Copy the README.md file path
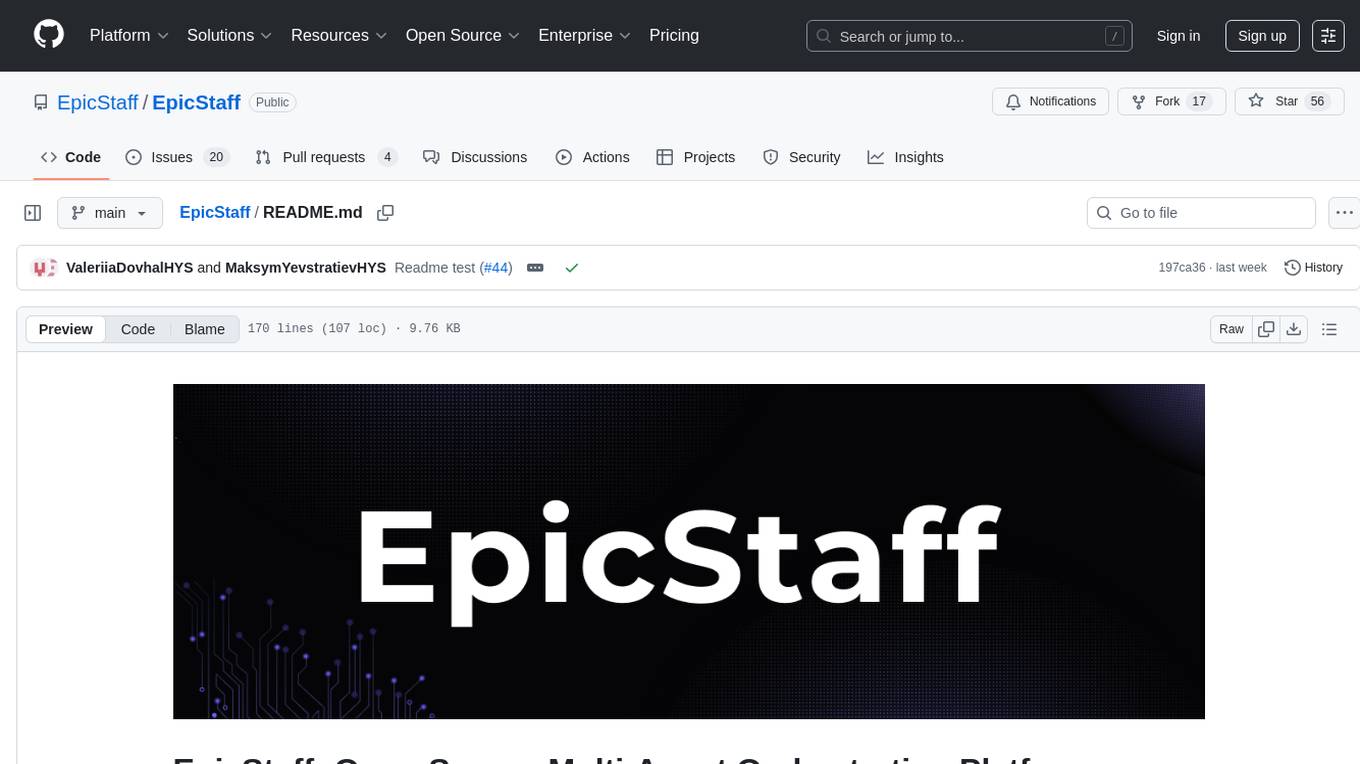Viewport: 1360px width, 764px height. (x=385, y=213)
